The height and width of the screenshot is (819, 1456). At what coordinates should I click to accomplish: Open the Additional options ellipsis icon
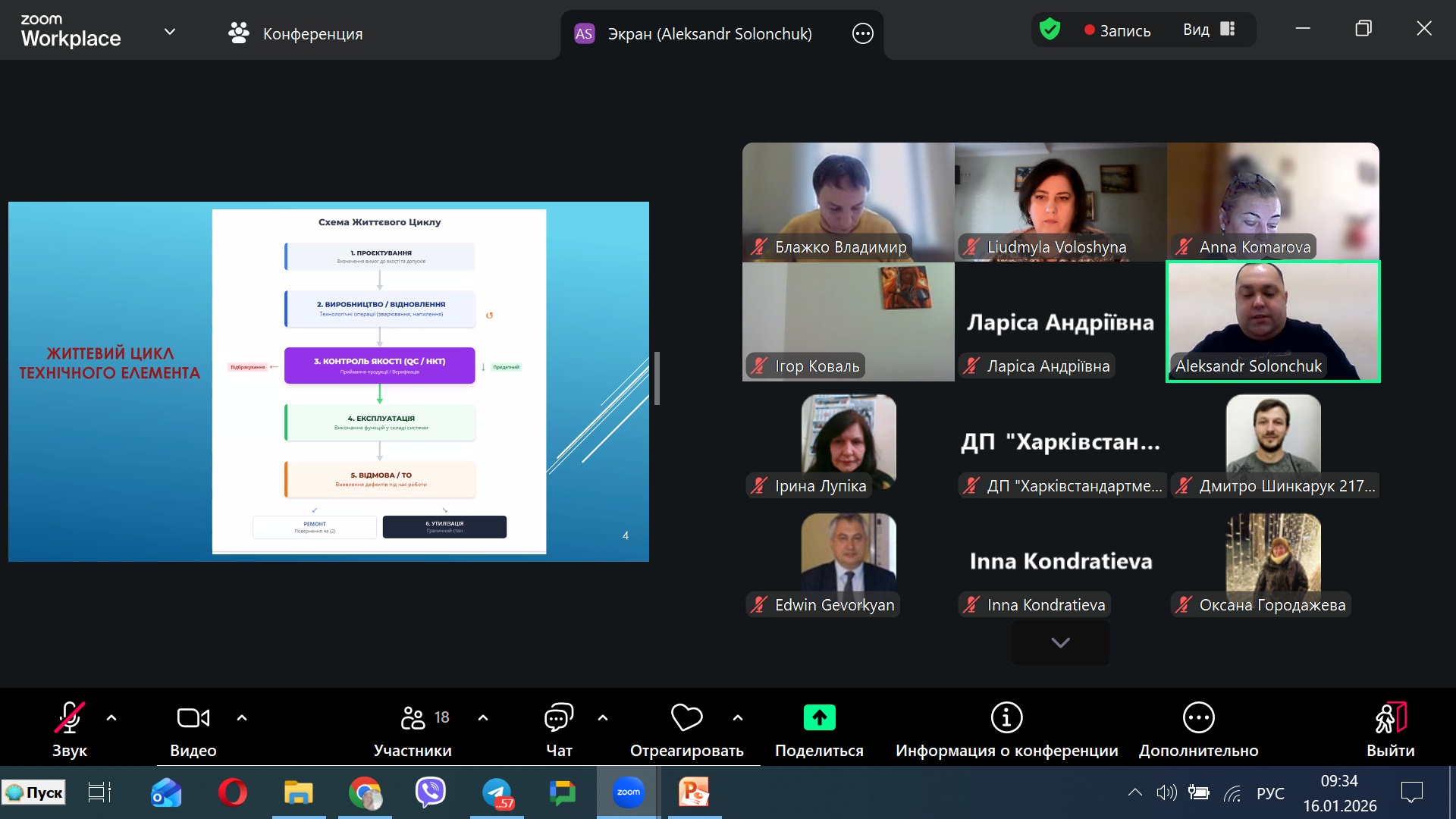point(1198,717)
